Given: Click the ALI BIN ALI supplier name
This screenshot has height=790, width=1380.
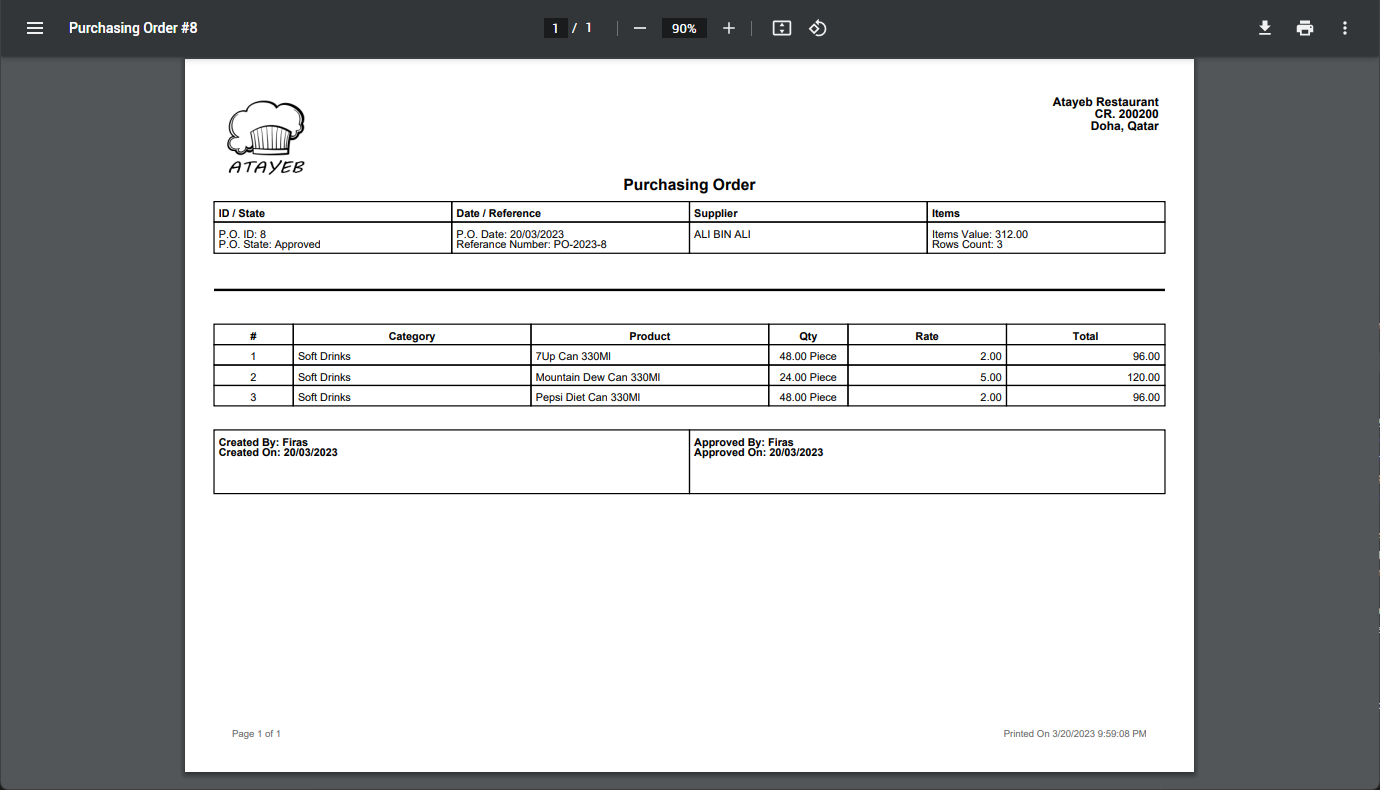Looking at the screenshot, I should pos(722,234).
